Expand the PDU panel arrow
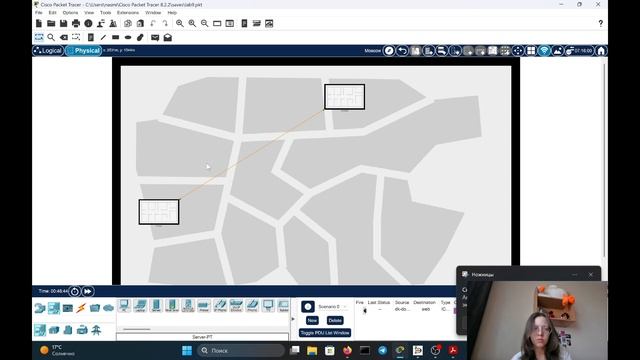The height and width of the screenshot is (360, 640). tap(293, 319)
